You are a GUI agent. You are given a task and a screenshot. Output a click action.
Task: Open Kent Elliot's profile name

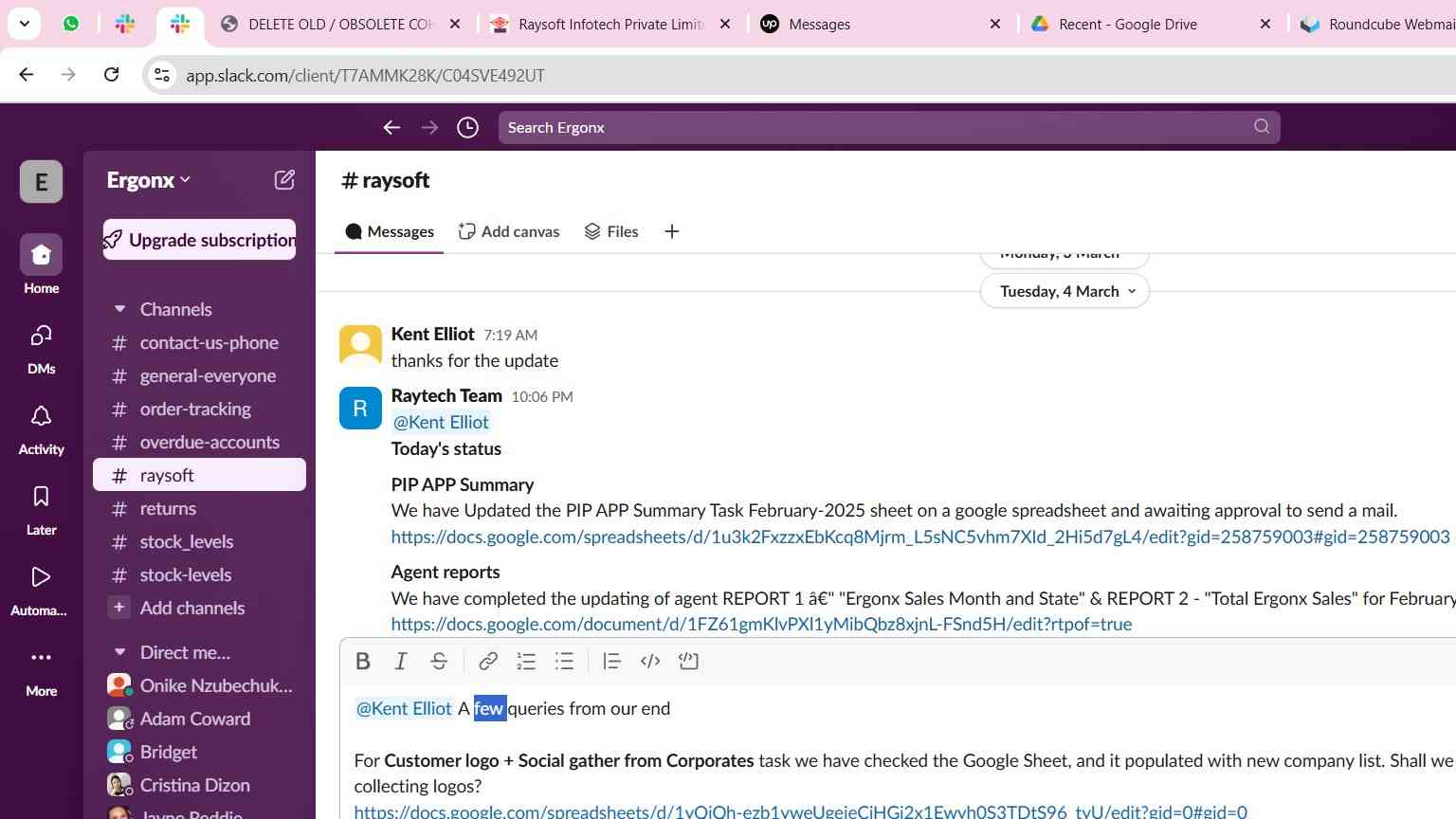coord(432,334)
